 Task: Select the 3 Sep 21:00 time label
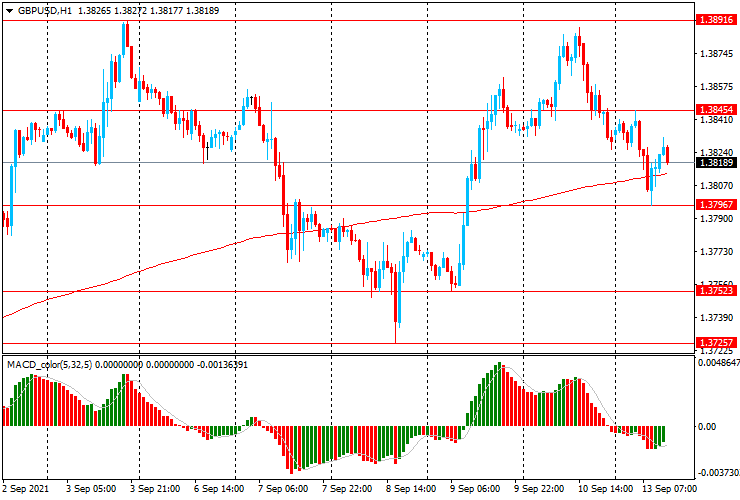click(155, 489)
